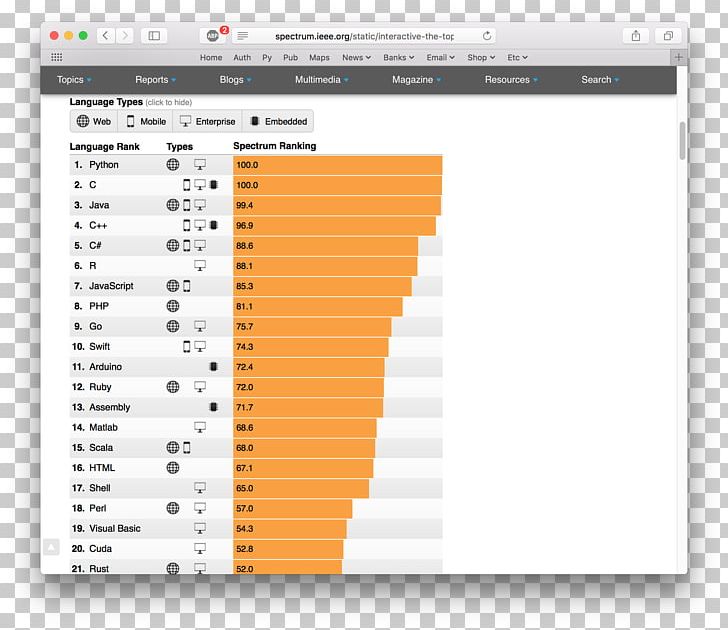The image size is (728, 630).
Task: Click the enterprise icon in Cuda row
Action: 200,548
